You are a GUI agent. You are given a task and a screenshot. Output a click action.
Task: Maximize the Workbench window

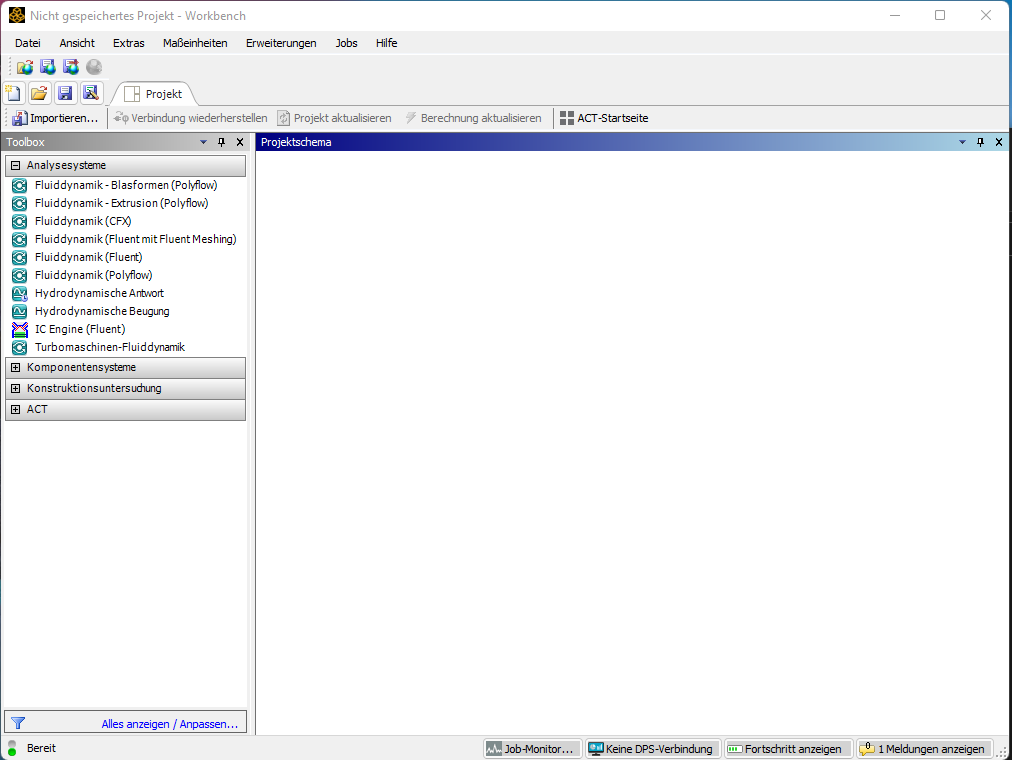[x=940, y=15]
